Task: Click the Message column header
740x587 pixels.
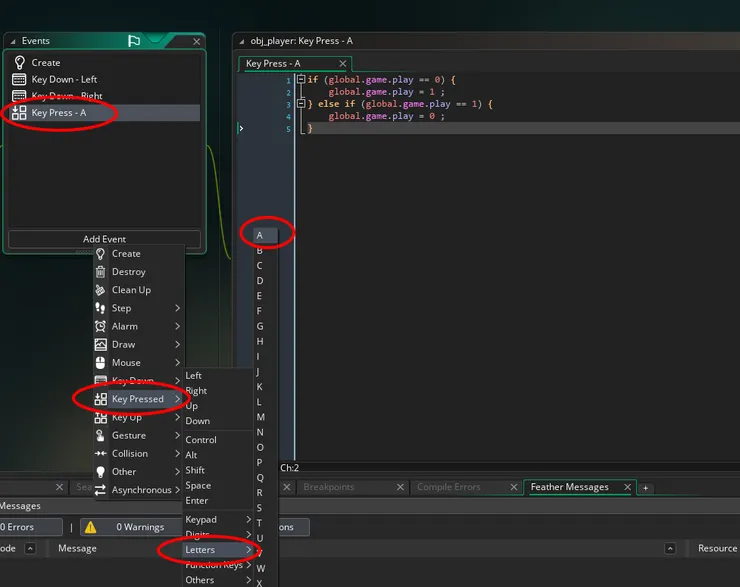Action: pos(77,548)
